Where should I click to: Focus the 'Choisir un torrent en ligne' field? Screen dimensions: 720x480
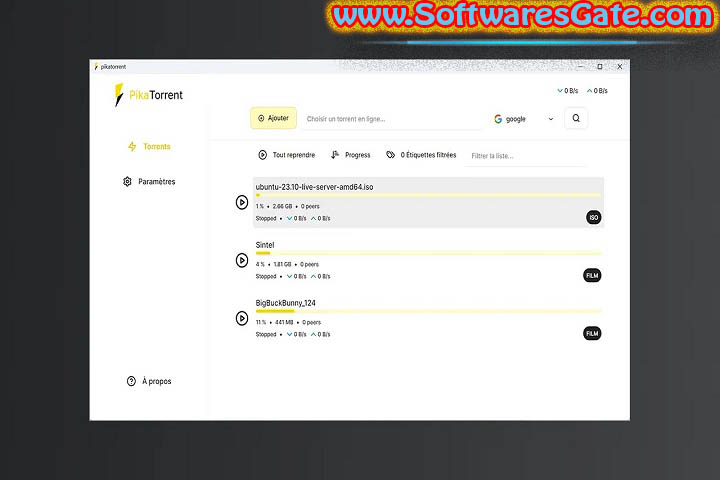(391, 119)
